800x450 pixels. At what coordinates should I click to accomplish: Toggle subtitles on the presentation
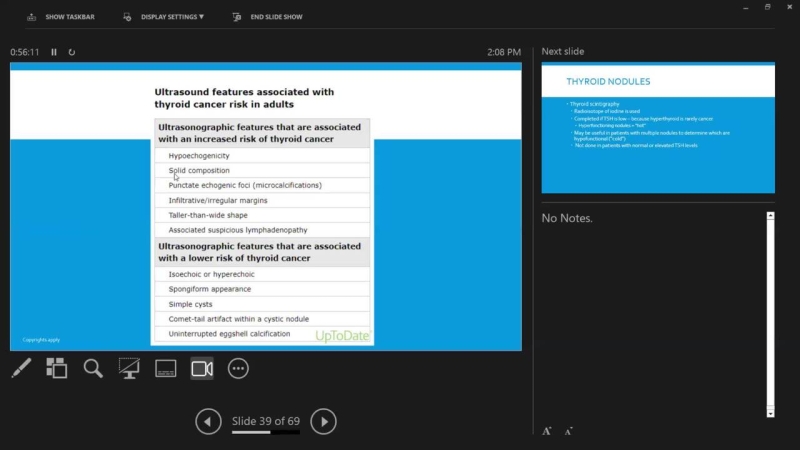click(x=166, y=369)
